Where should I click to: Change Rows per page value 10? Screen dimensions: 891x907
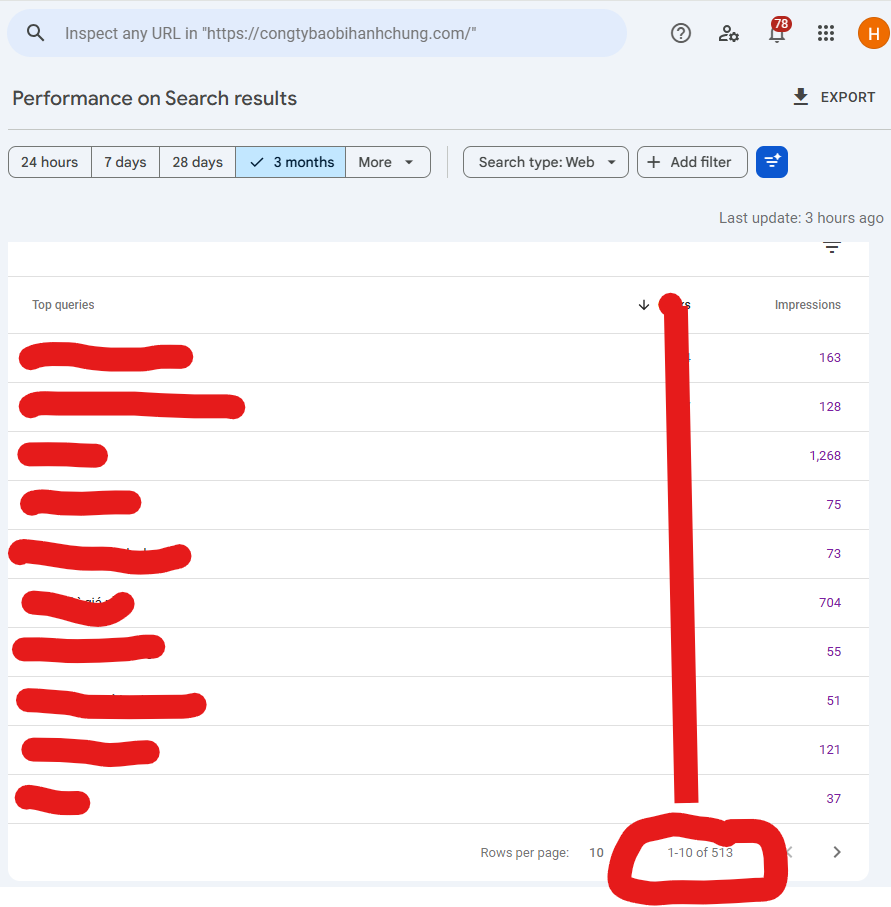pyautogui.click(x=596, y=853)
